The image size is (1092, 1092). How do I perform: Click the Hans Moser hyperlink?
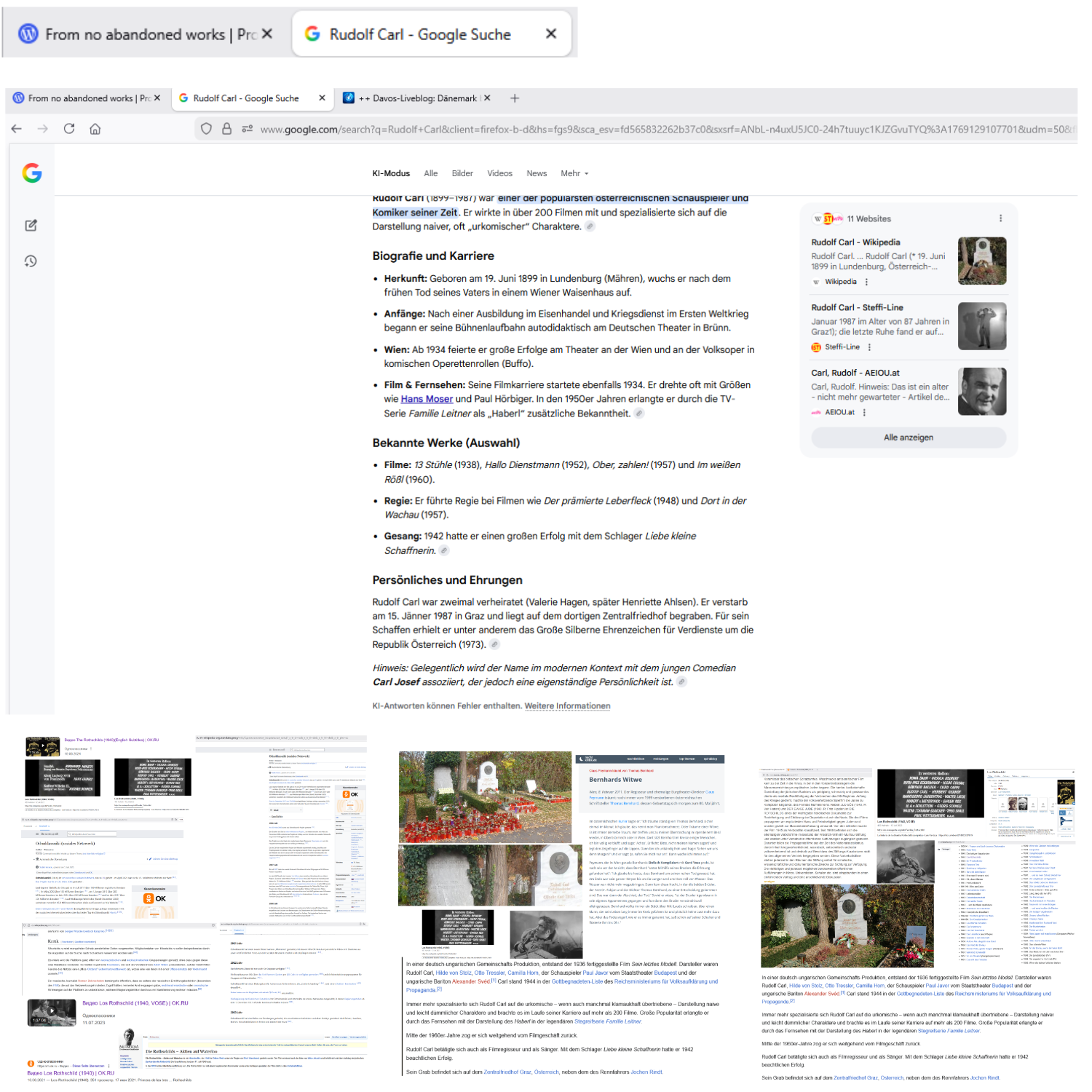click(427, 399)
